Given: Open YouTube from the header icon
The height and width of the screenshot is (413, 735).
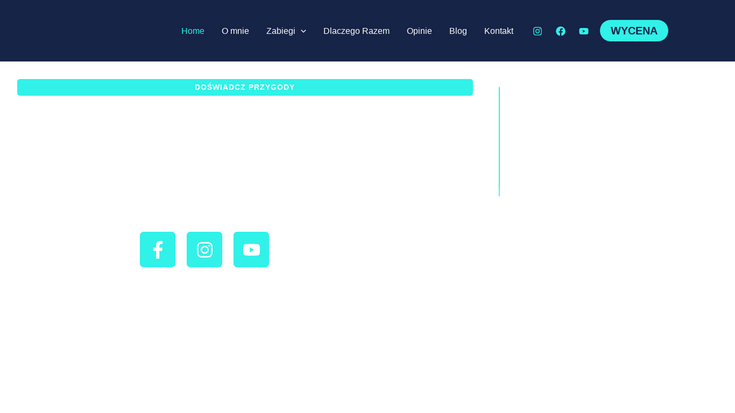Looking at the screenshot, I should click(x=584, y=31).
